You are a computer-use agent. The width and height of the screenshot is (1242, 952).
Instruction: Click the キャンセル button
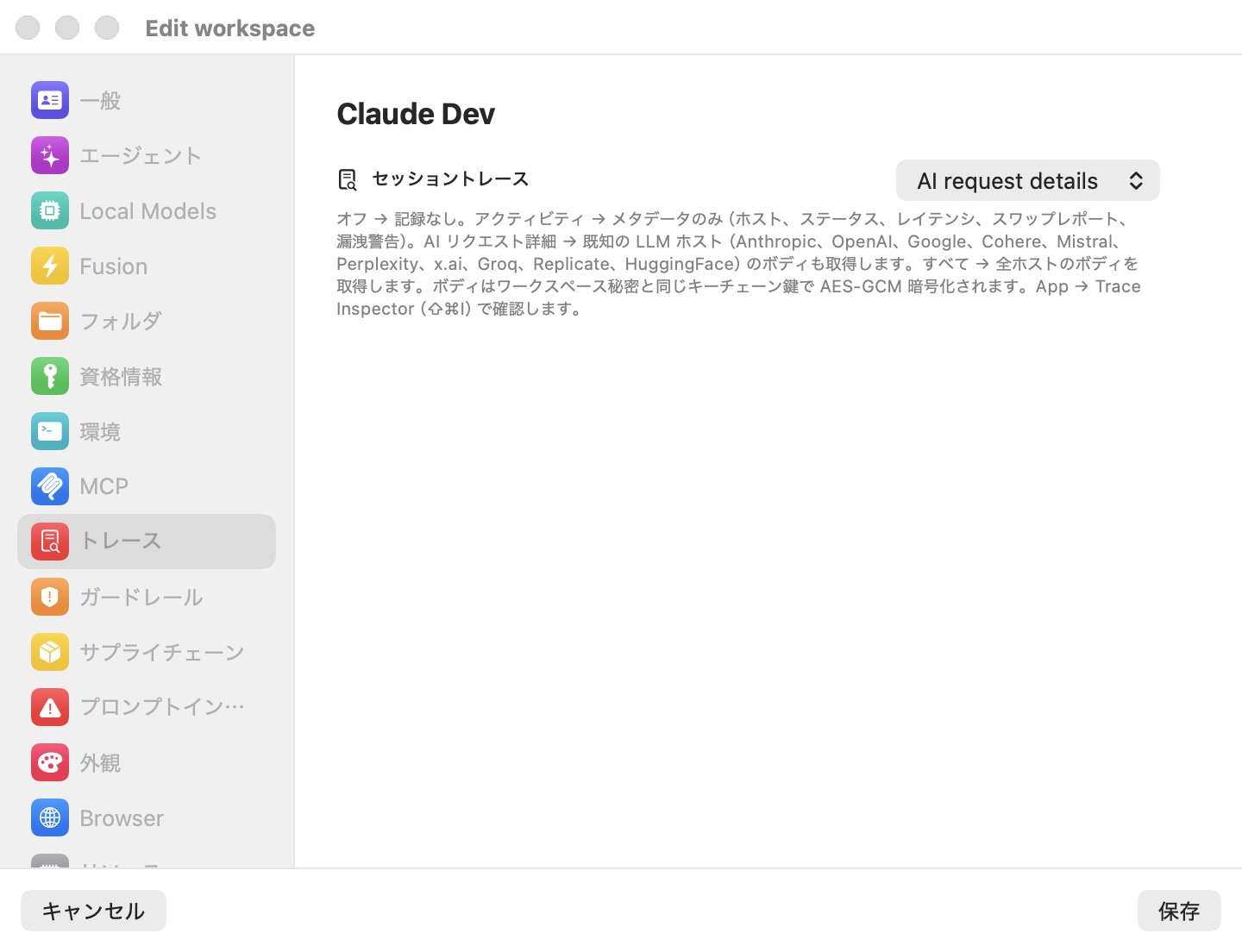pyautogui.click(x=93, y=911)
